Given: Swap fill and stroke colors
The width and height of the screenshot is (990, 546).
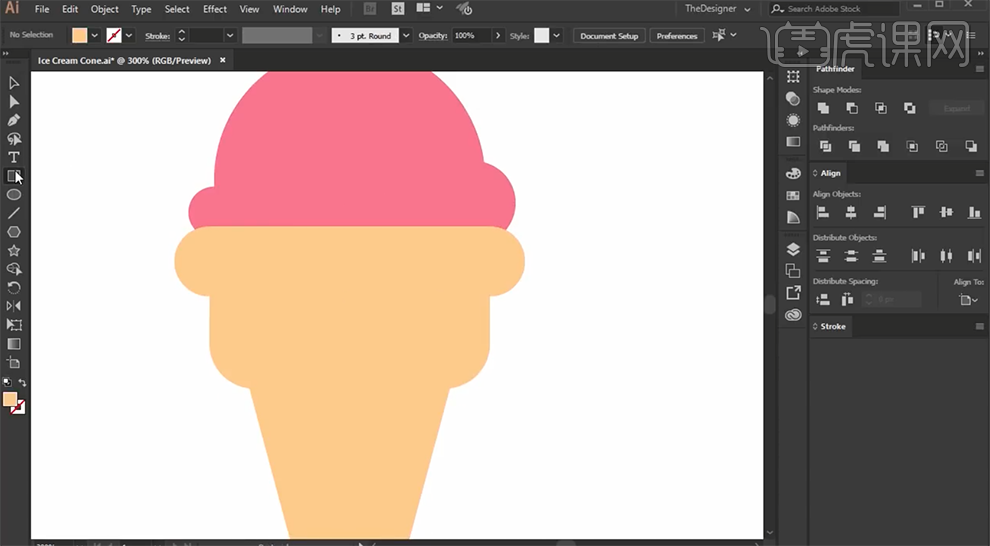Looking at the screenshot, I should [22, 383].
